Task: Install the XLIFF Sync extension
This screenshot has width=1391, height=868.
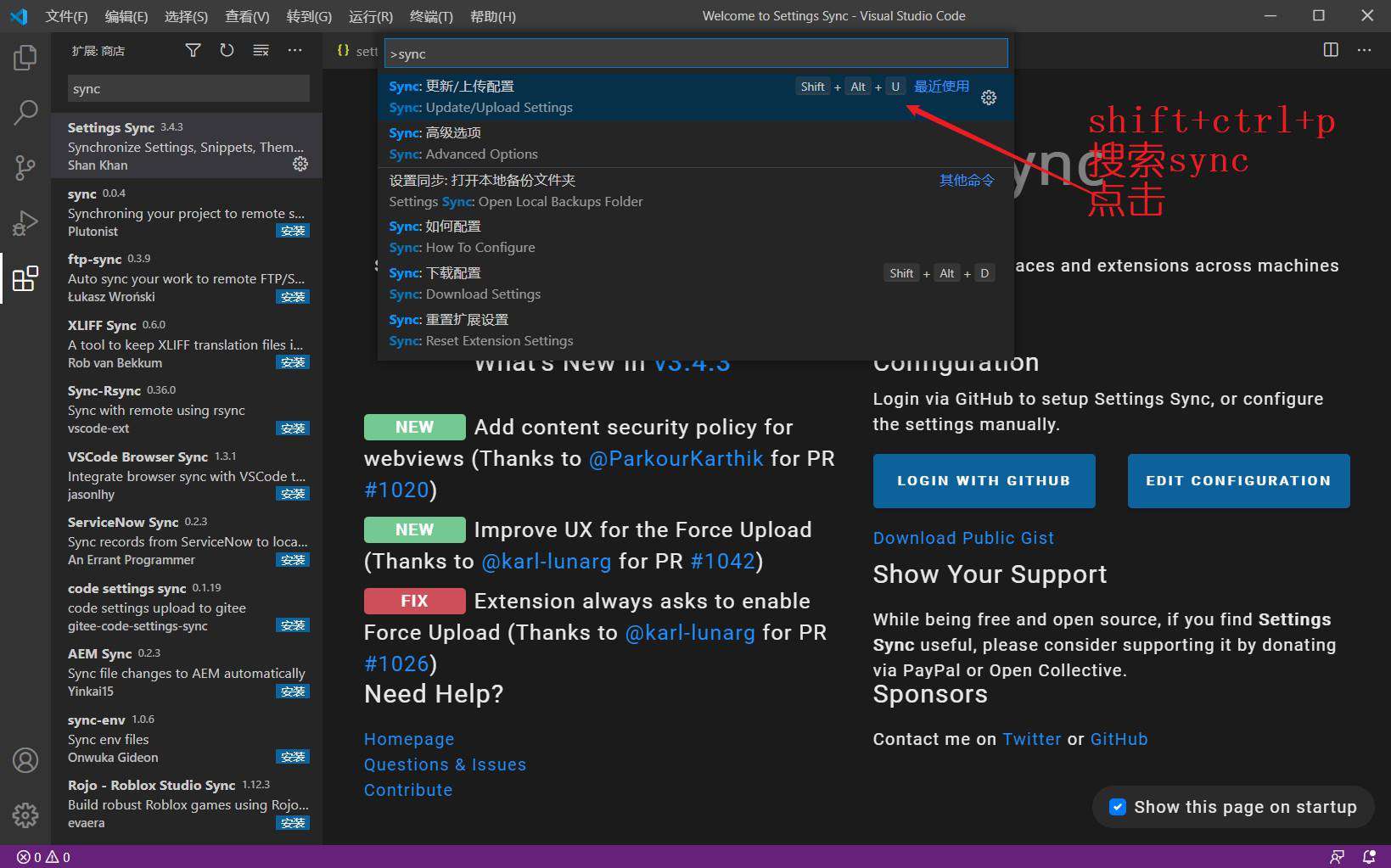Action: [x=293, y=362]
